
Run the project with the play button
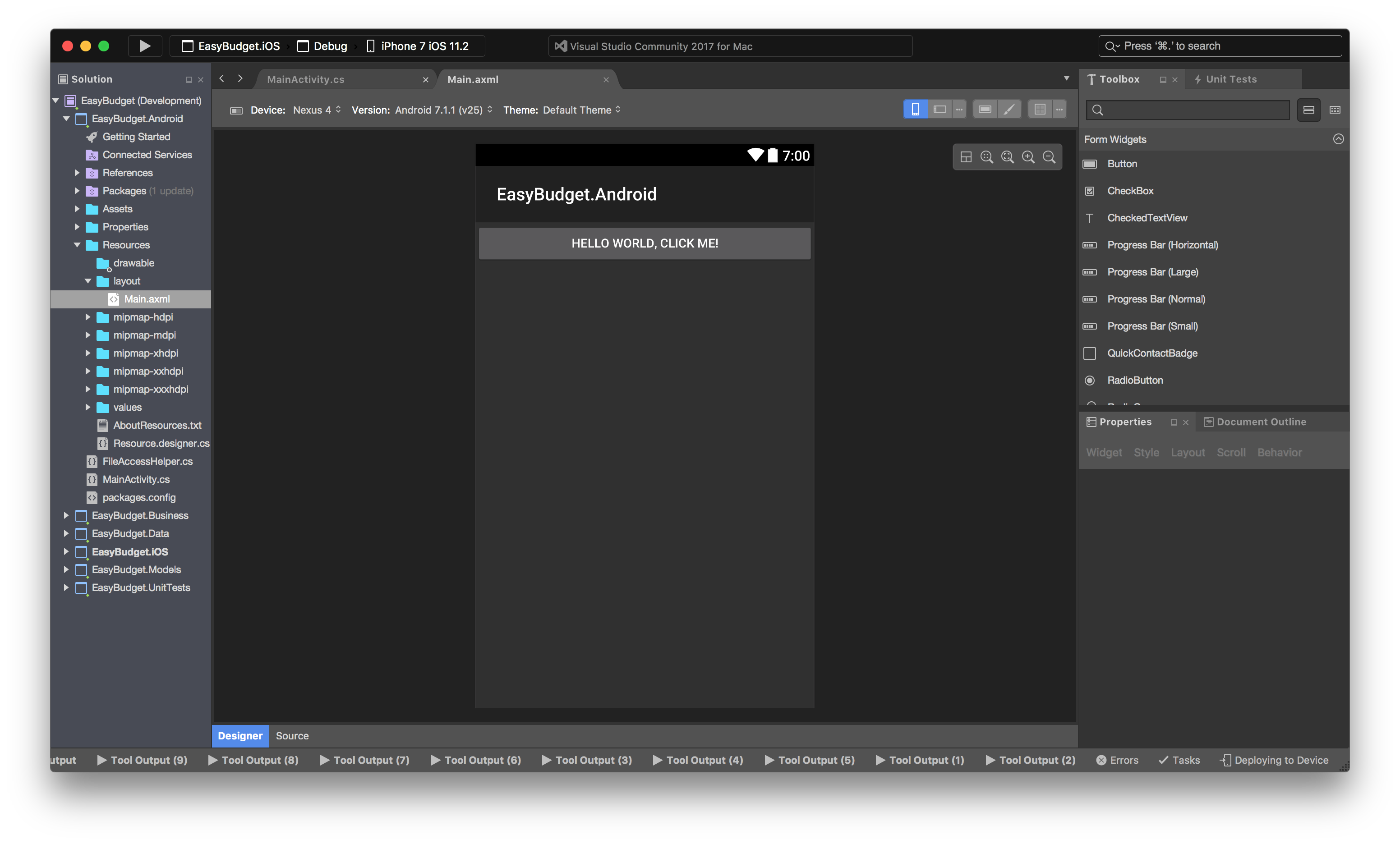(x=145, y=46)
